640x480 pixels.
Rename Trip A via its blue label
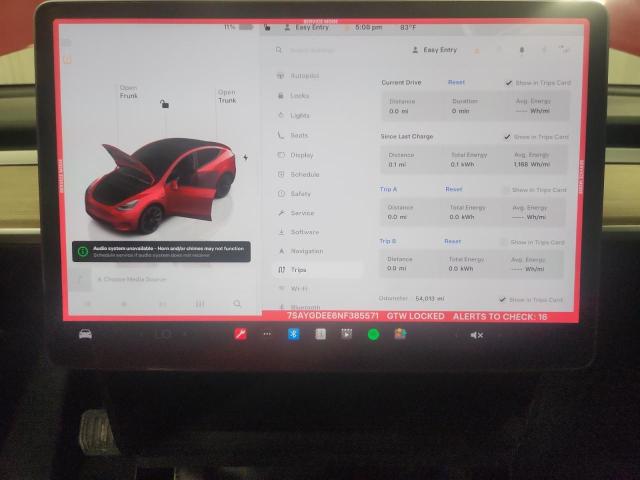point(388,189)
